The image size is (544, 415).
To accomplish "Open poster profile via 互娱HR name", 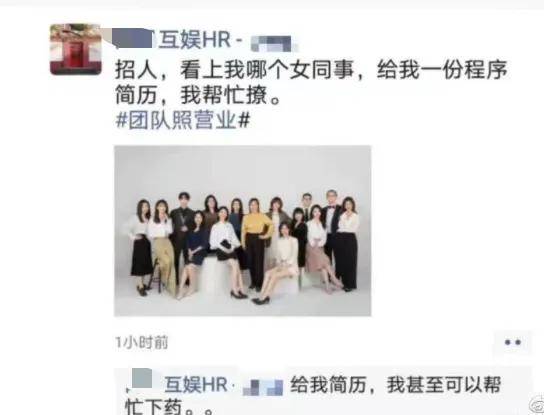I will tap(195, 40).
